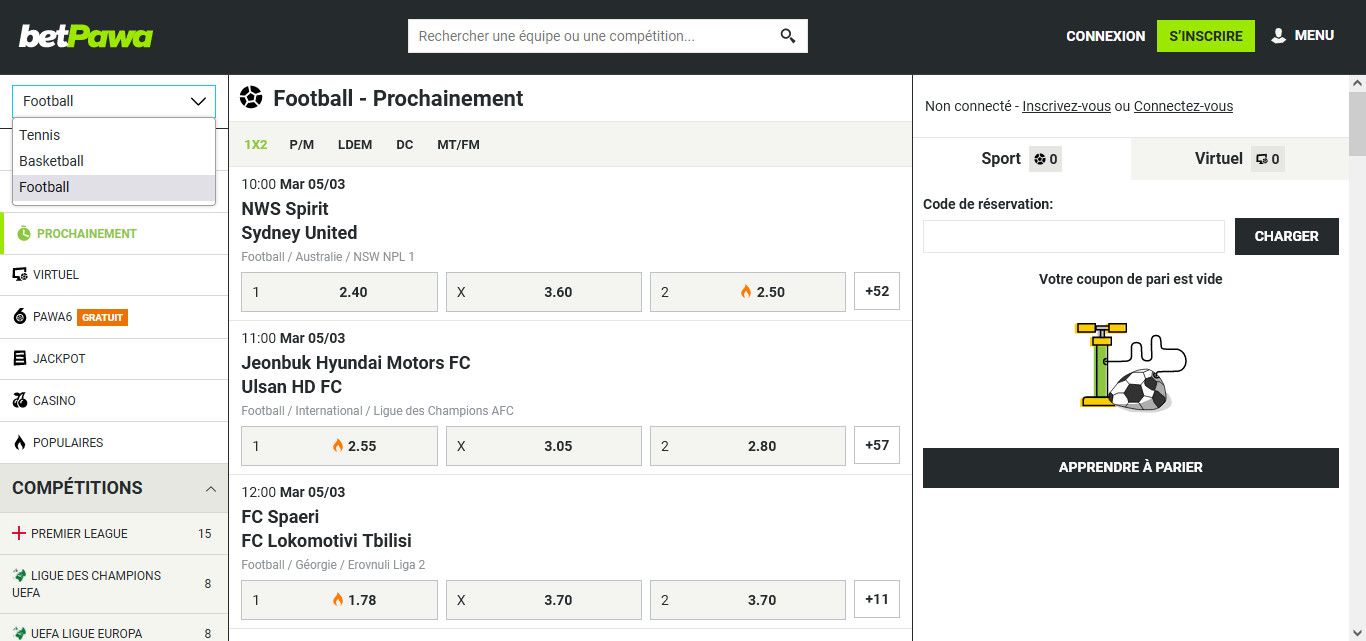The width and height of the screenshot is (1366, 641).
Task: Click the Ligue des Champions UEFA icon
Action: pyautogui.click(x=18, y=575)
